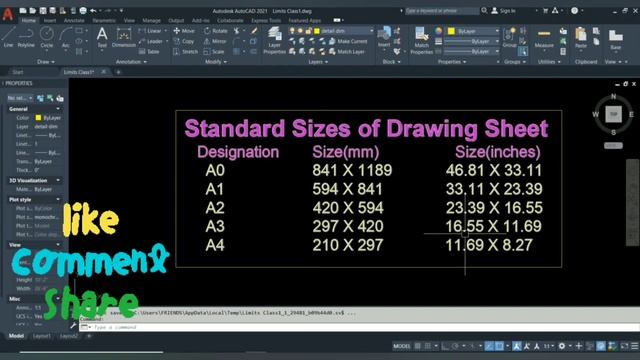Select the Polyline tool
Screen dimensions: 640x360
pyautogui.click(x=26, y=37)
